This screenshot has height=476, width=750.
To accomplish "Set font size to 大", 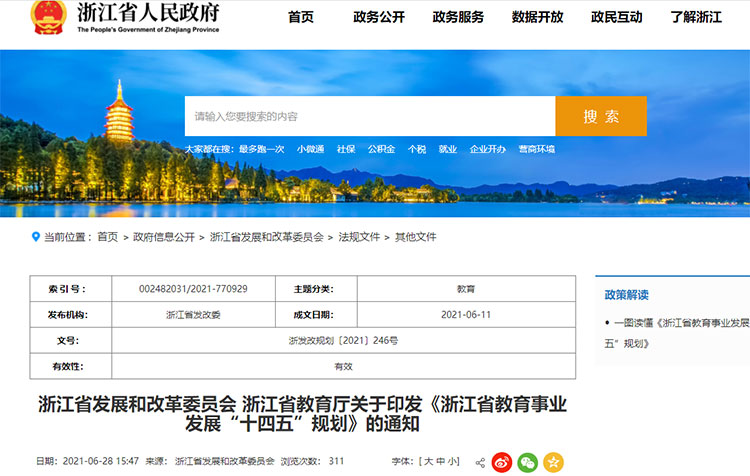I will [x=428, y=461].
